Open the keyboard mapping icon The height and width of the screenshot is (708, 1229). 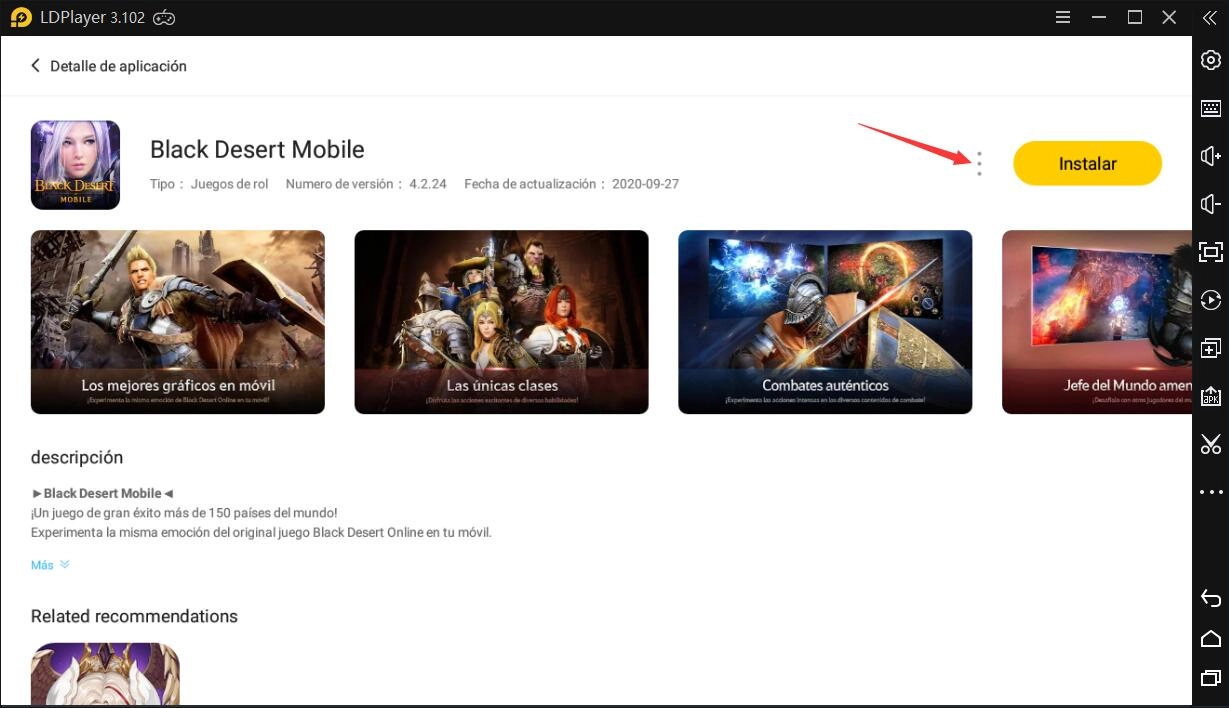[x=1210, y=109]
